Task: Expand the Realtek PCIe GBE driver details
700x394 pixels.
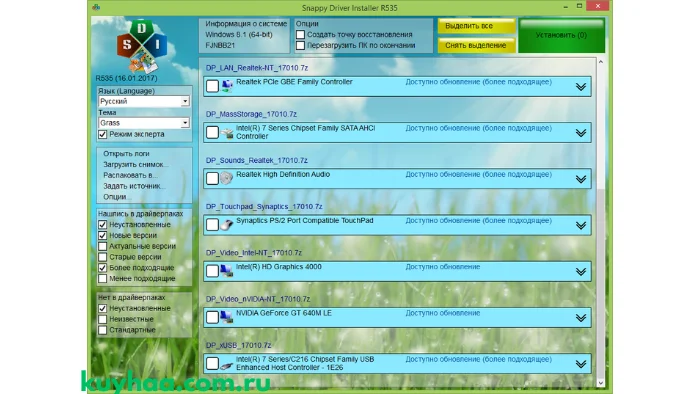Action: coord(581,87)
